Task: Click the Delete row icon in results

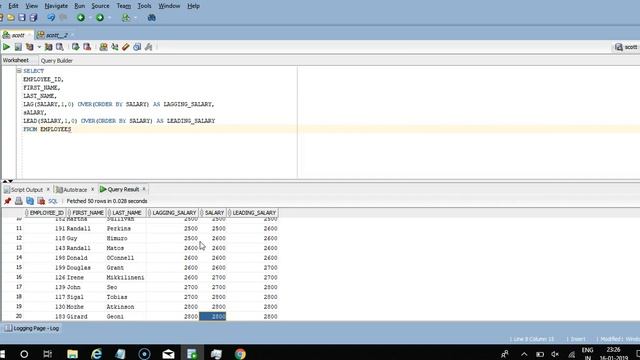Action: coord(41,201)
